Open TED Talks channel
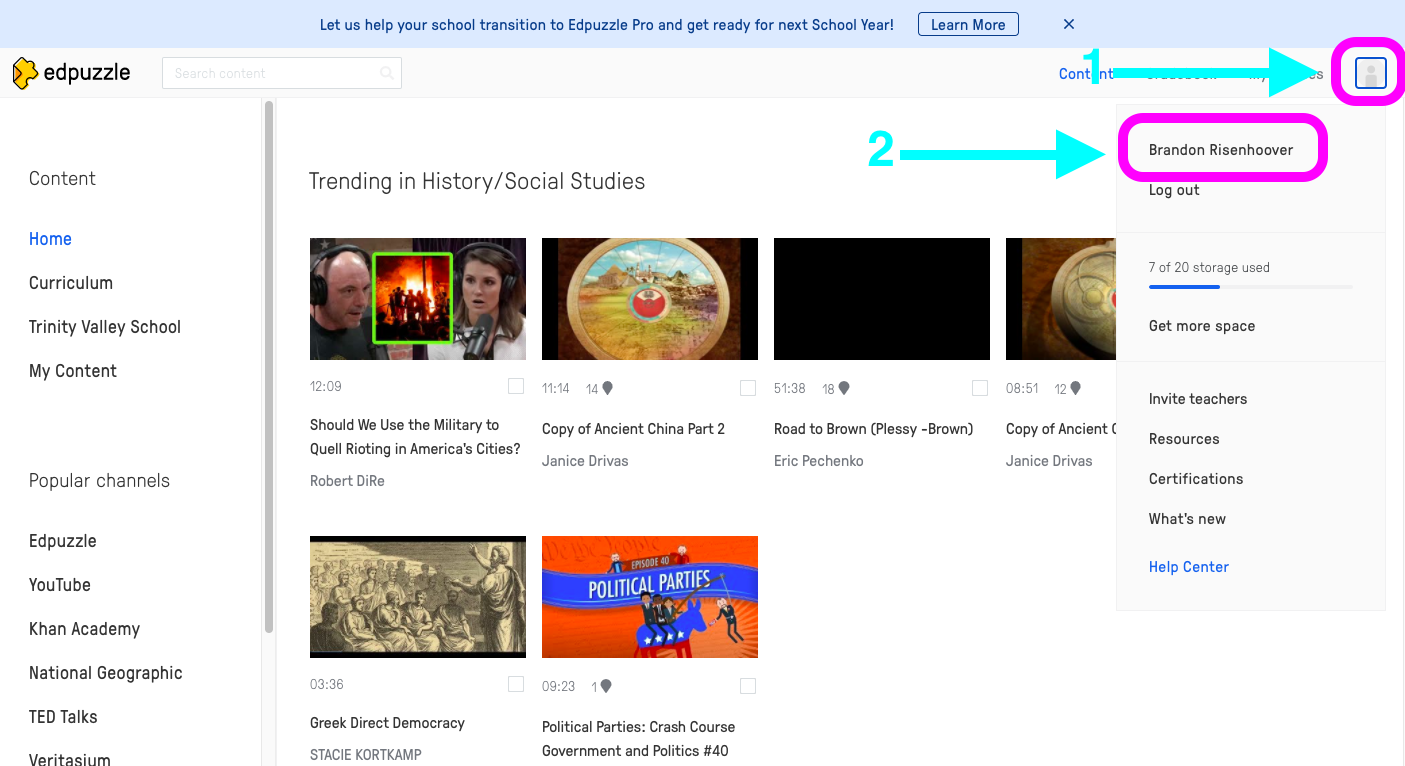Screen dimensions: 1405x766 pyautogui.click(x=63, y=717)
